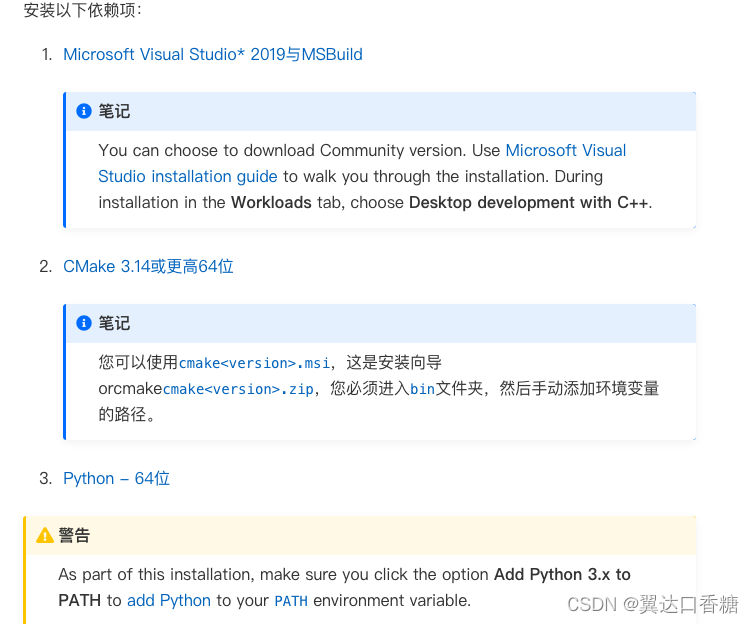This screenshot has width=754, height=624.
Task: Click the PATH code text in warning
Action: click(291, 601)
